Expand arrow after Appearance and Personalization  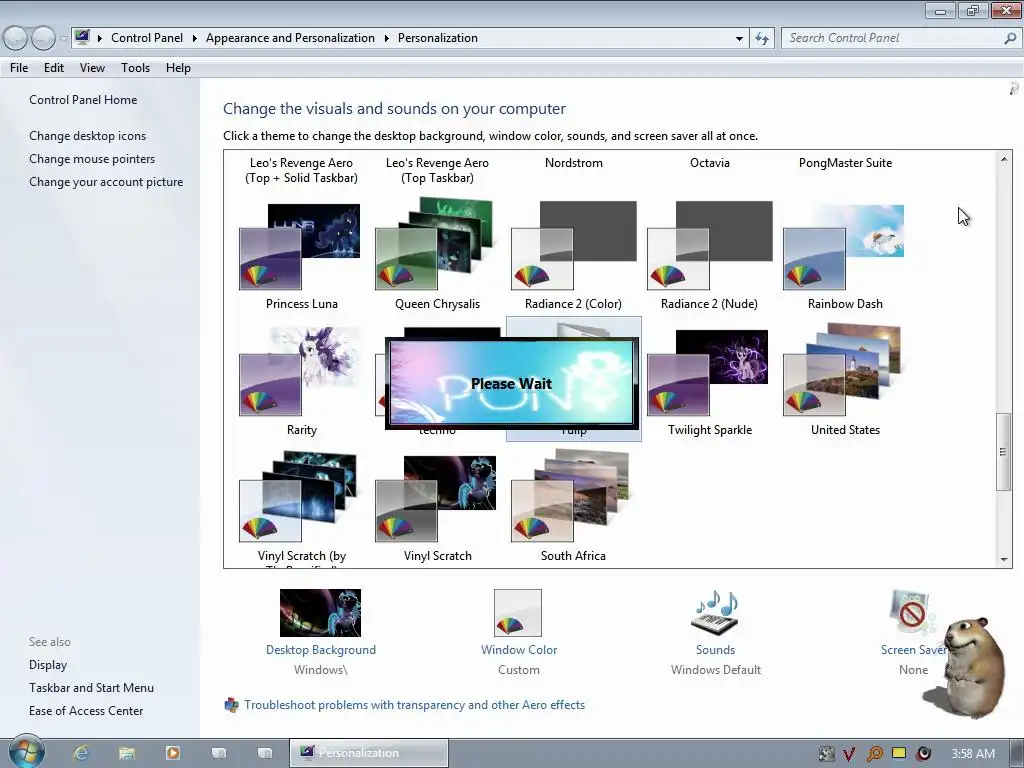tap(387, 39)
